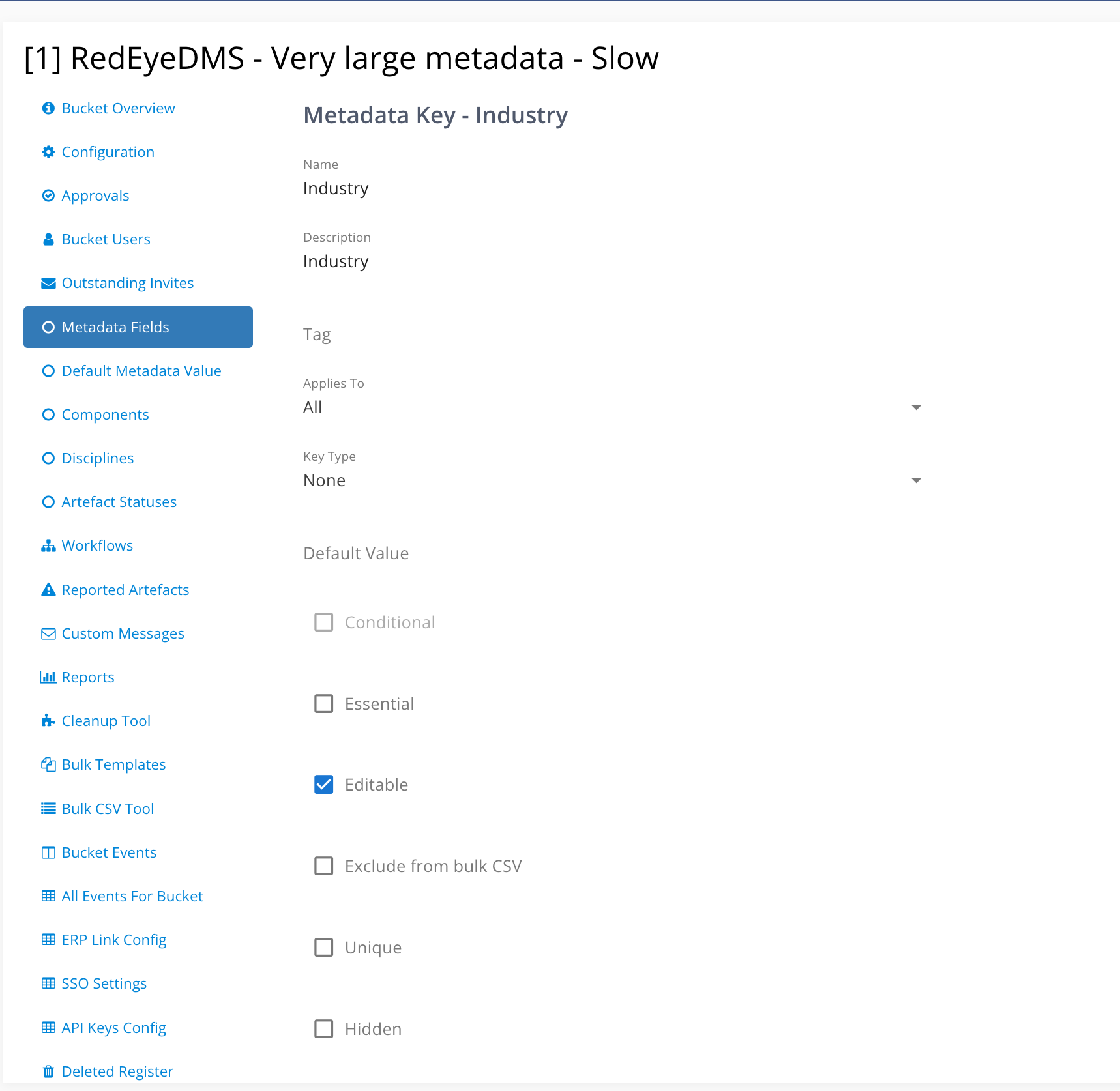1120x1091 pixels.
Task: Open All Events For Bucket text
Action: coord(132,896)
